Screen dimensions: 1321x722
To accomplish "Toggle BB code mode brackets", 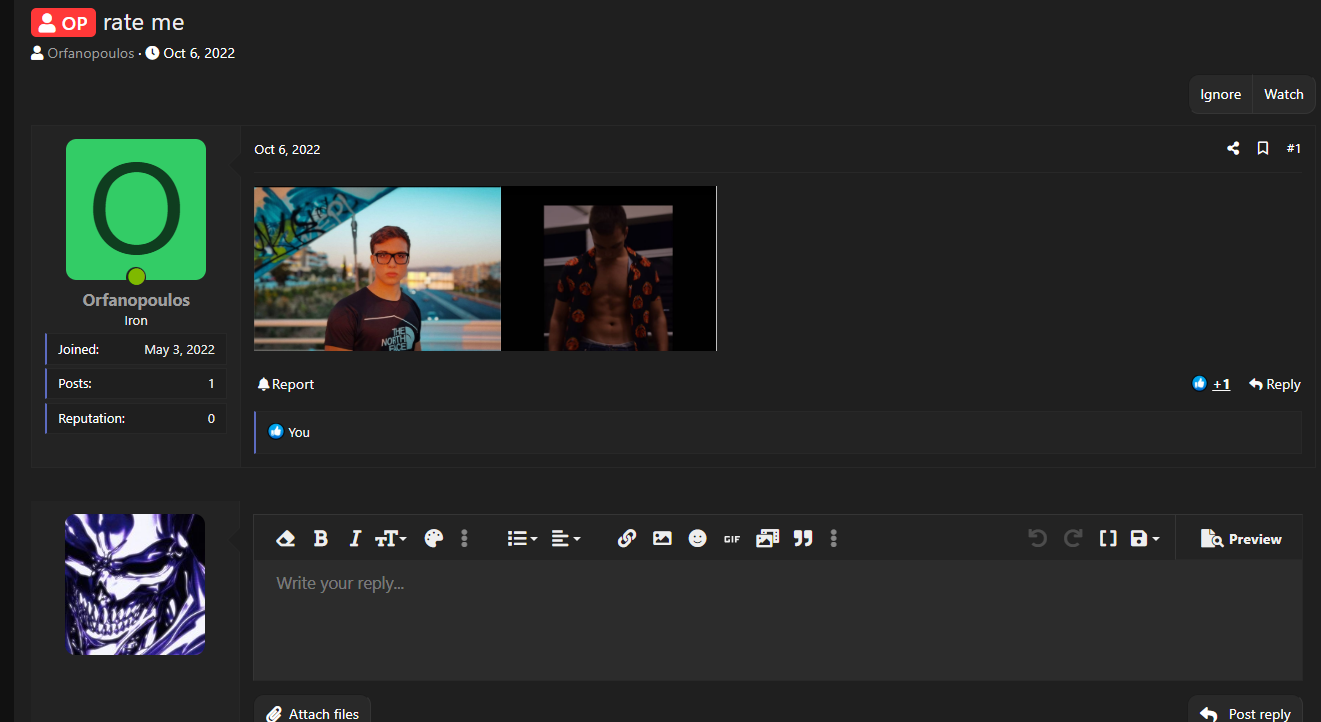I will tap(1108, 539).
